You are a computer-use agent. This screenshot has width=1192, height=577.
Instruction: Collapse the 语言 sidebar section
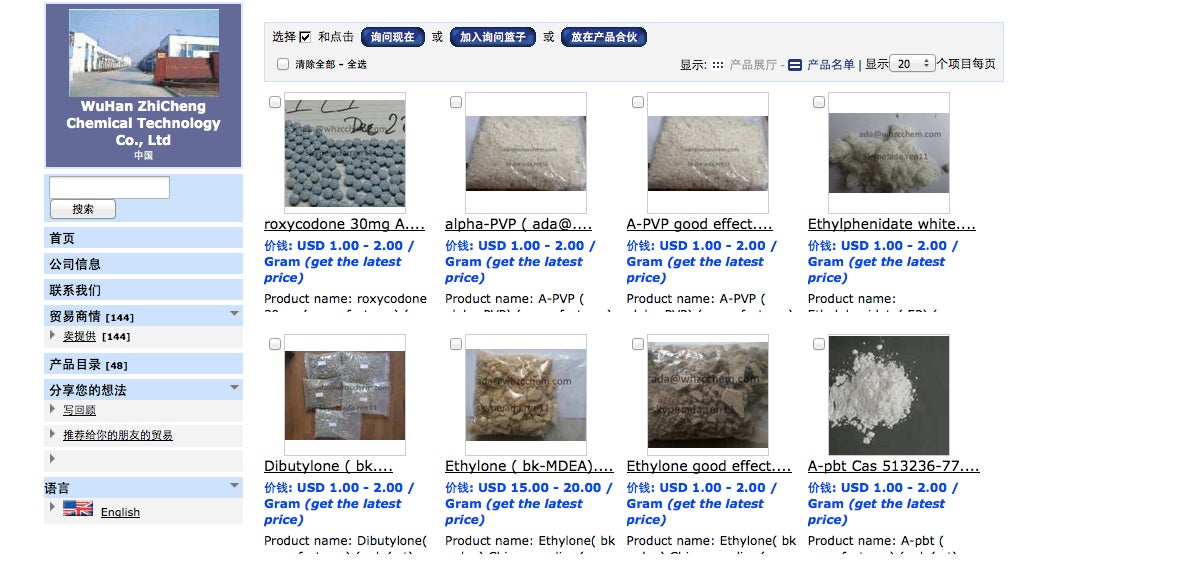point(235,485)
